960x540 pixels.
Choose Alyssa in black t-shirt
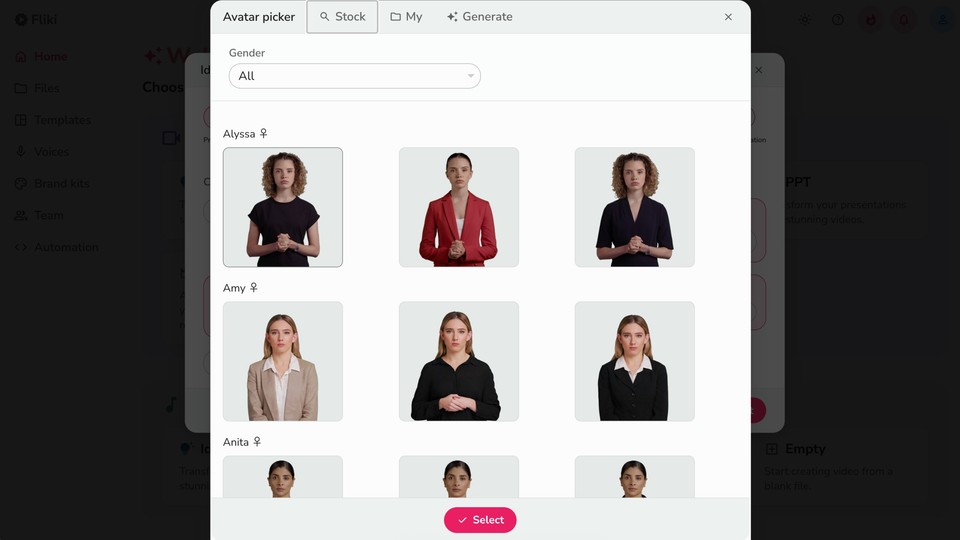[x=283, y=207]
